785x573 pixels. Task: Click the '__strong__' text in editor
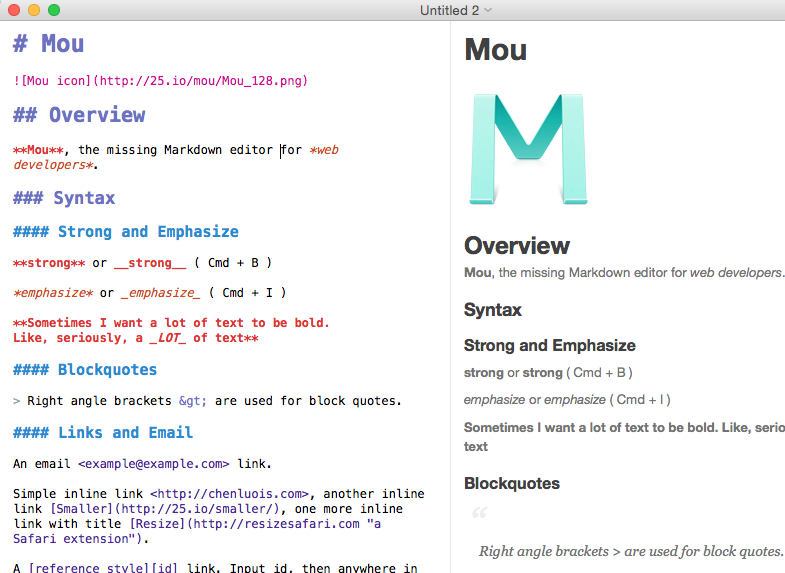150,263
